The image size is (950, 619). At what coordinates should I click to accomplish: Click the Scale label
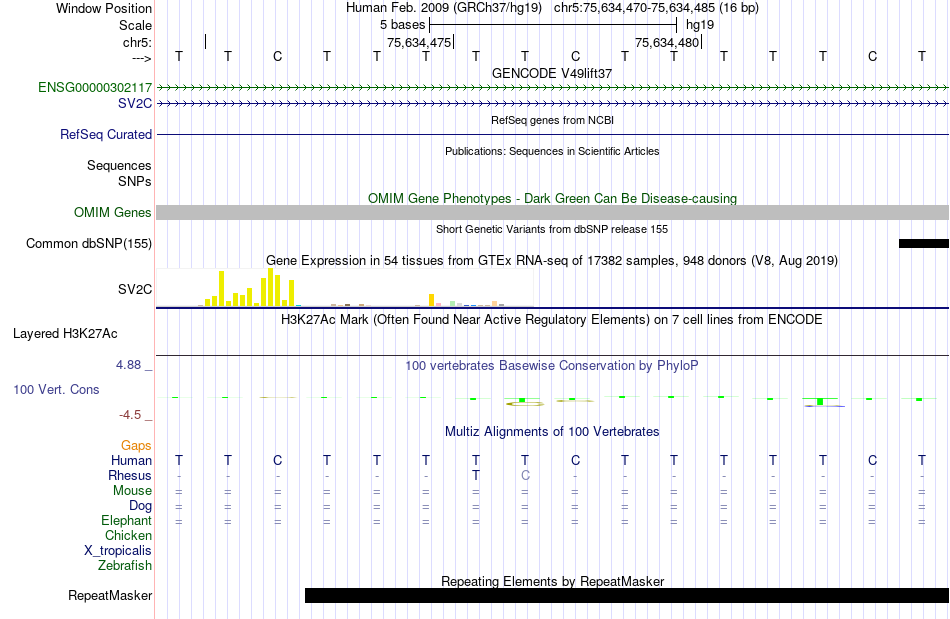pyautogui.click(x=135, y=25)
